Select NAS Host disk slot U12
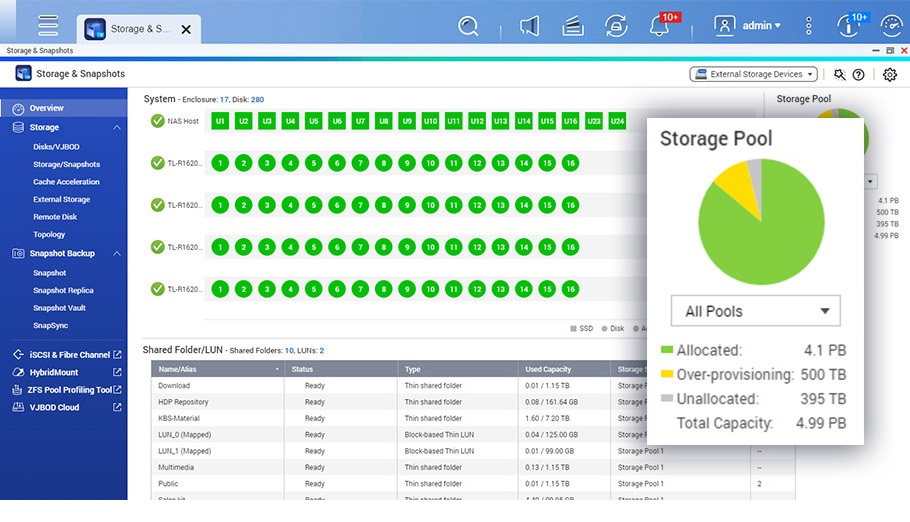The height and width of the screenshot is (522, 910). pyautogui.click(x=477, y=121)
